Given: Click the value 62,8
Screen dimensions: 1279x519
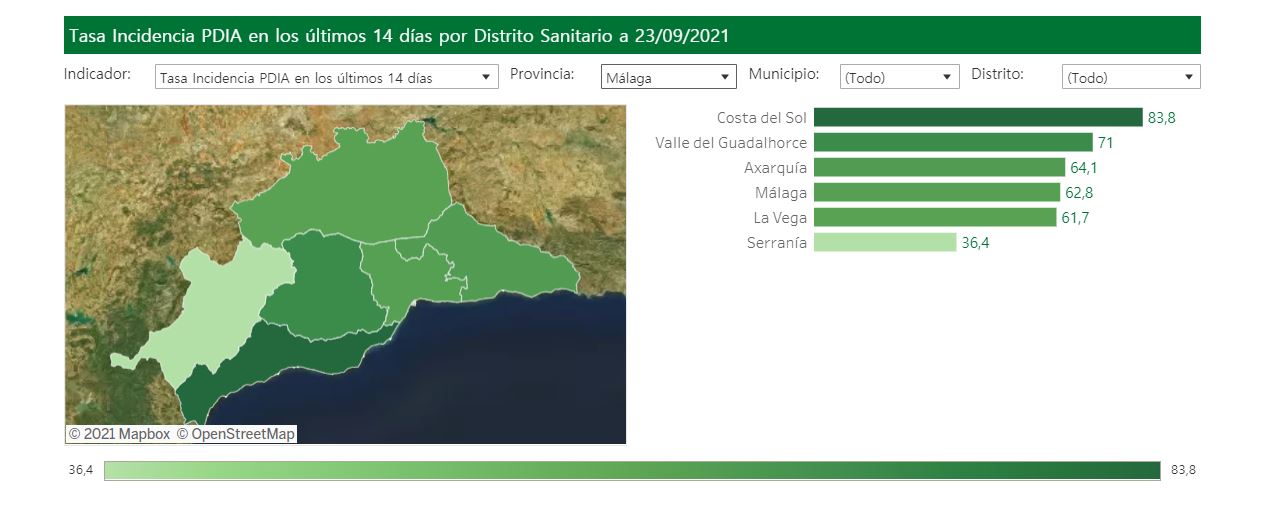Looking at the screenshot, I should 1079,193.
